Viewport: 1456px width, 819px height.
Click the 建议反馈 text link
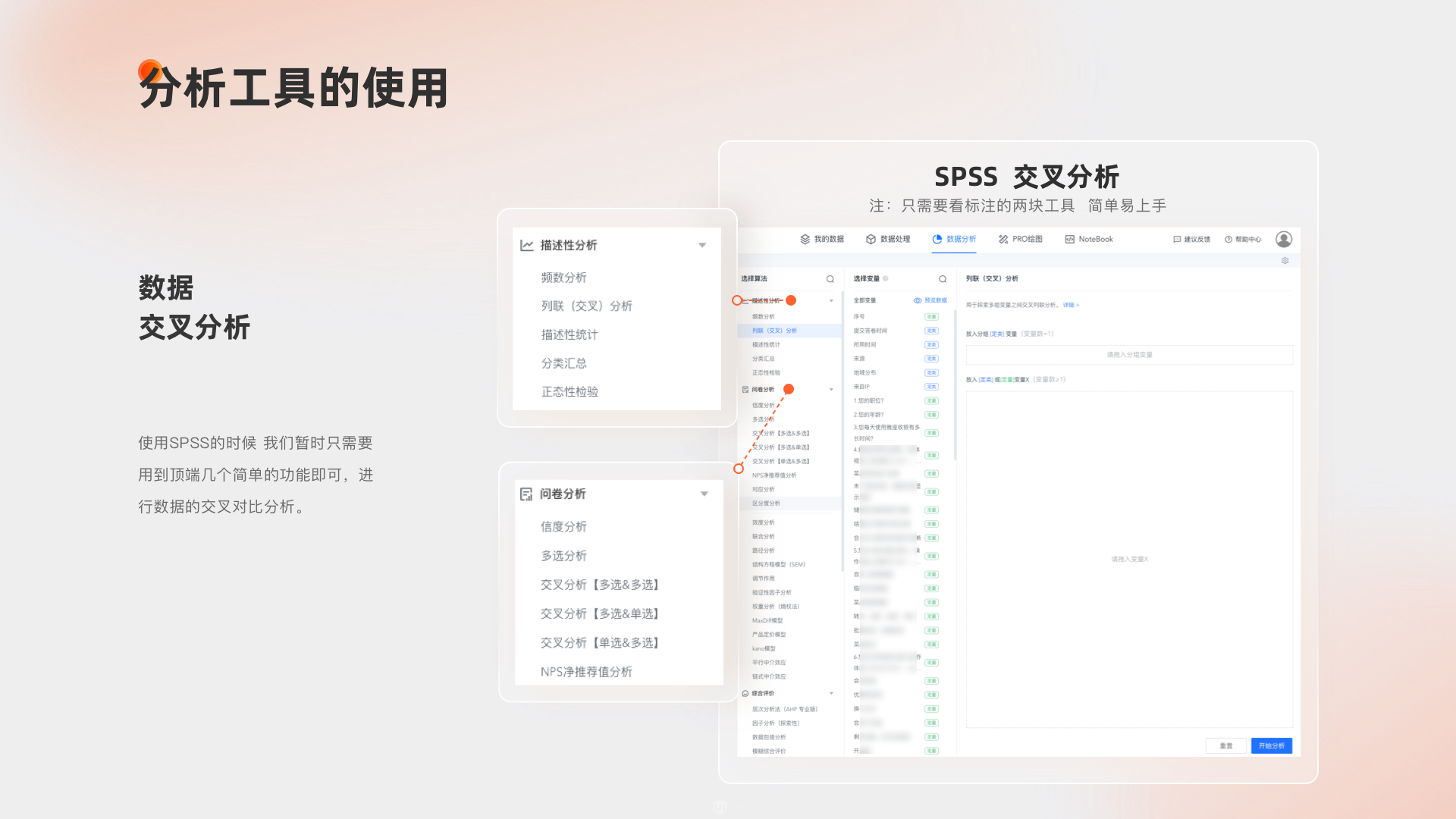1197,239
